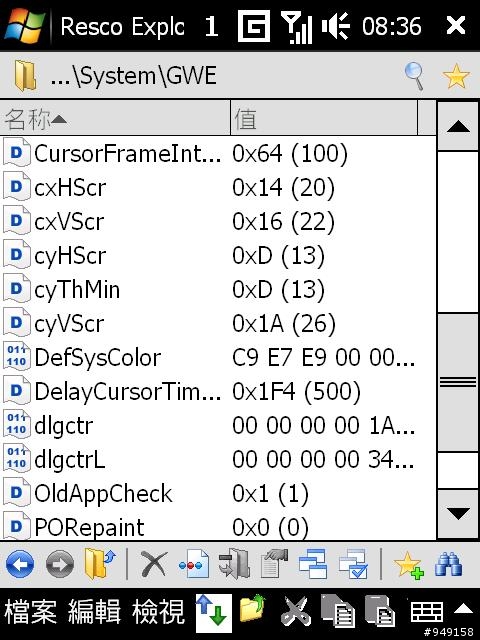Click the blue back arrow icon

point(20,564)
